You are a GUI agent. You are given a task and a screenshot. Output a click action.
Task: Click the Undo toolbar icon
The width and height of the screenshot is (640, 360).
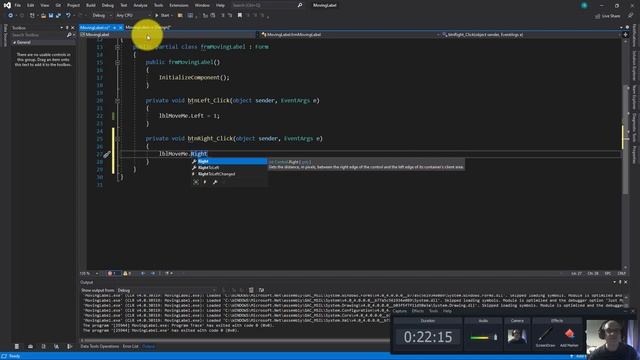coord(68,16)
